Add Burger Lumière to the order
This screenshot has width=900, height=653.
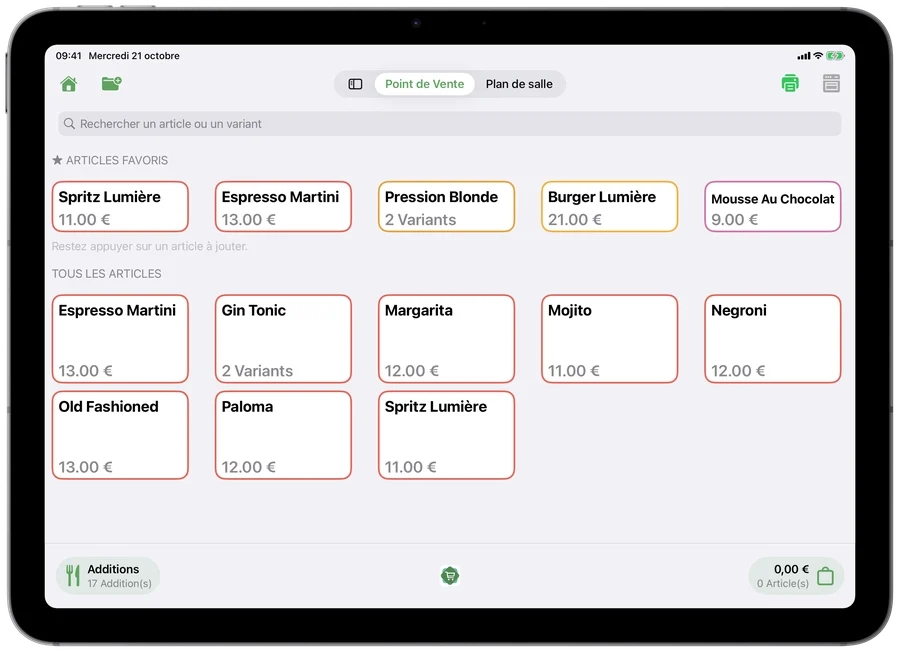pos(610,207)
